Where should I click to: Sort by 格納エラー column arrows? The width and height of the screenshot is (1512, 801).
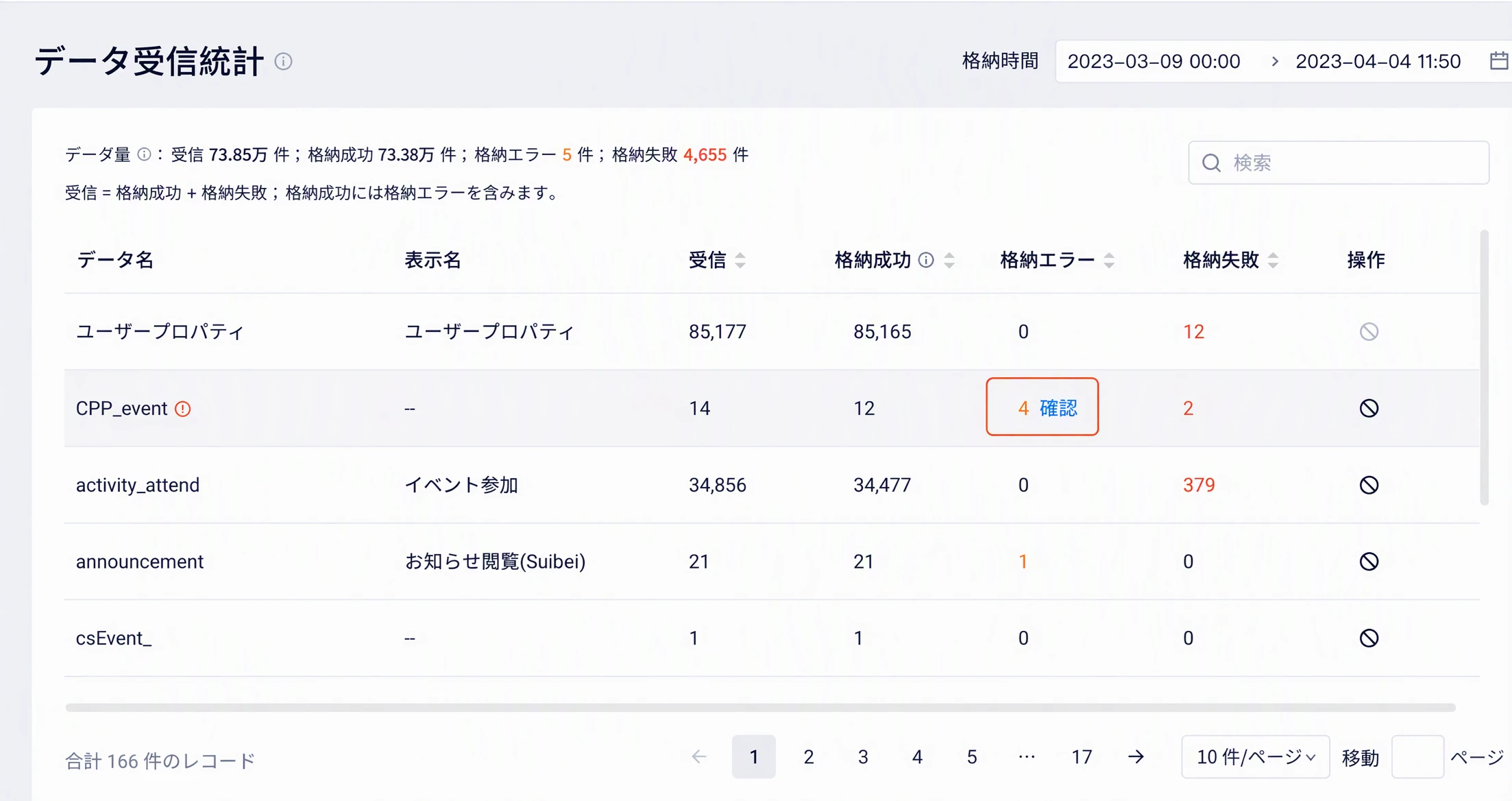[x=1109, y=261]
